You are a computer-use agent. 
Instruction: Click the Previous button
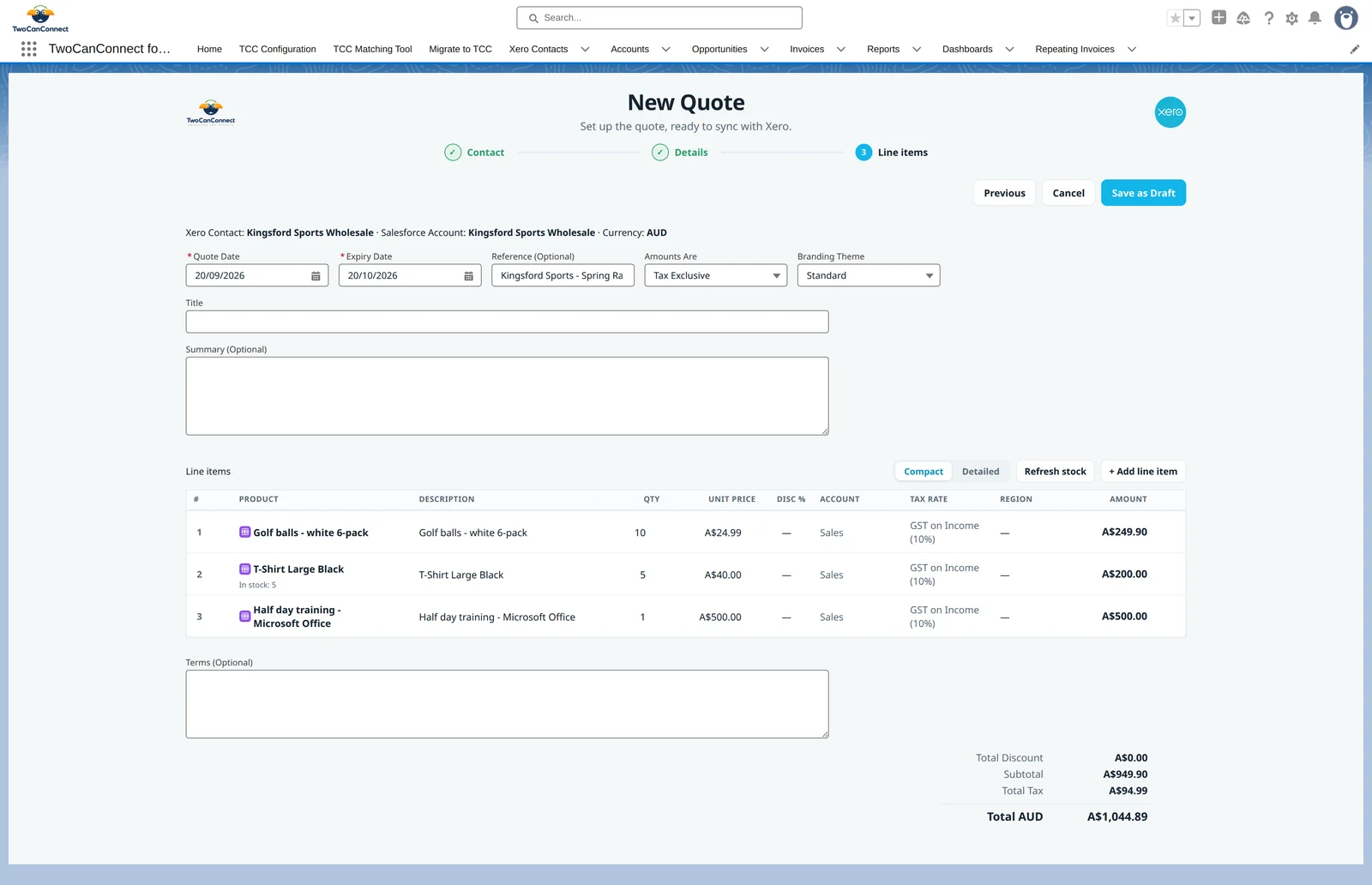coord(1004,193)
